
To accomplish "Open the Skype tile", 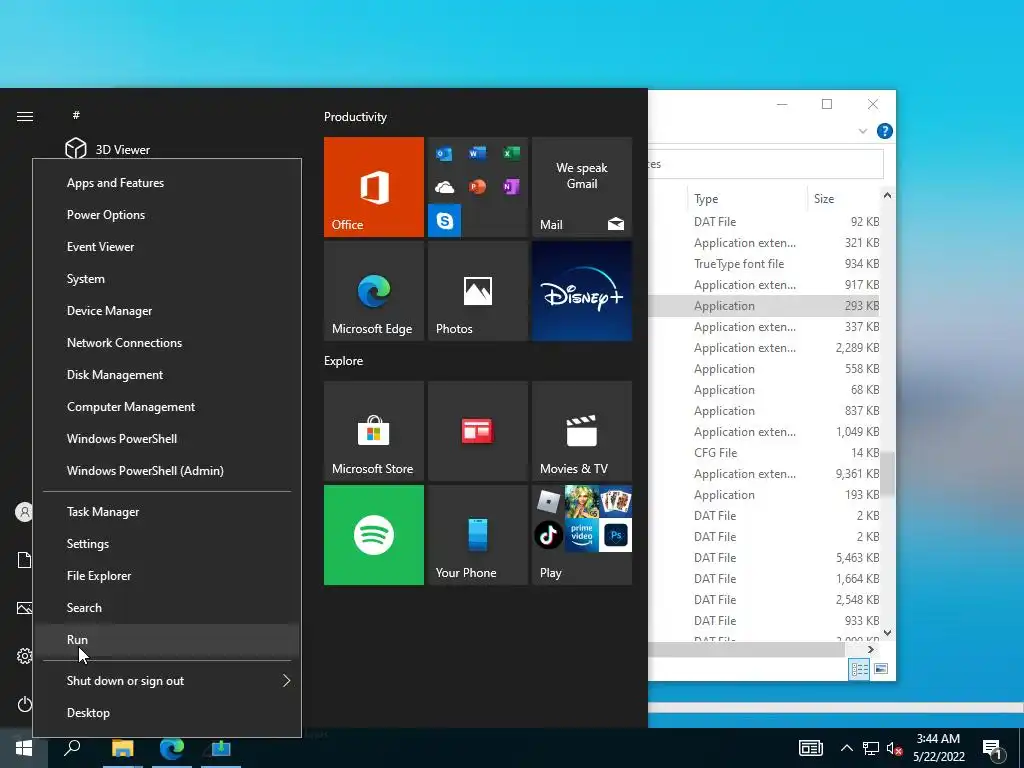I will coord(445,220).
